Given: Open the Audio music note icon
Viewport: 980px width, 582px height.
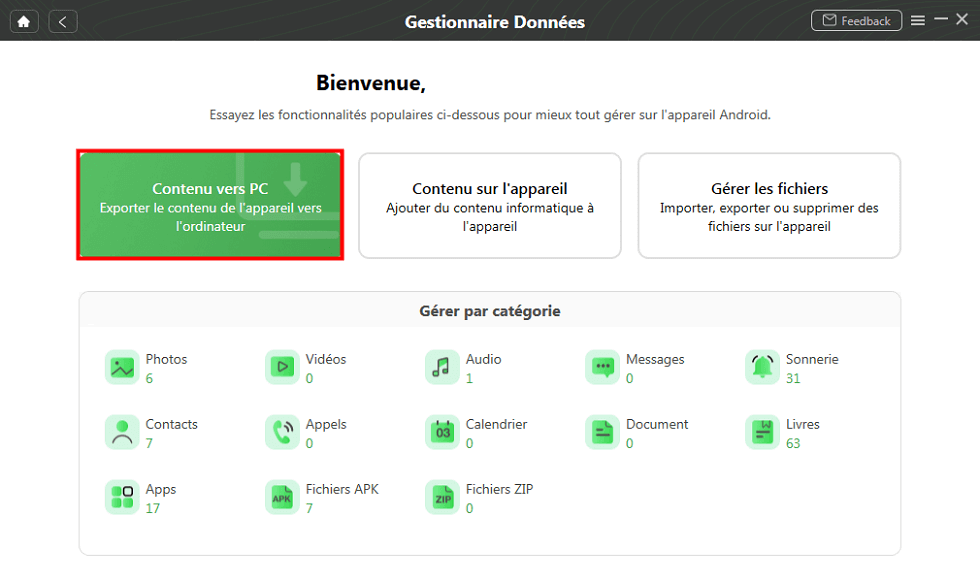Looking at the screenshot, I should 442,367.
